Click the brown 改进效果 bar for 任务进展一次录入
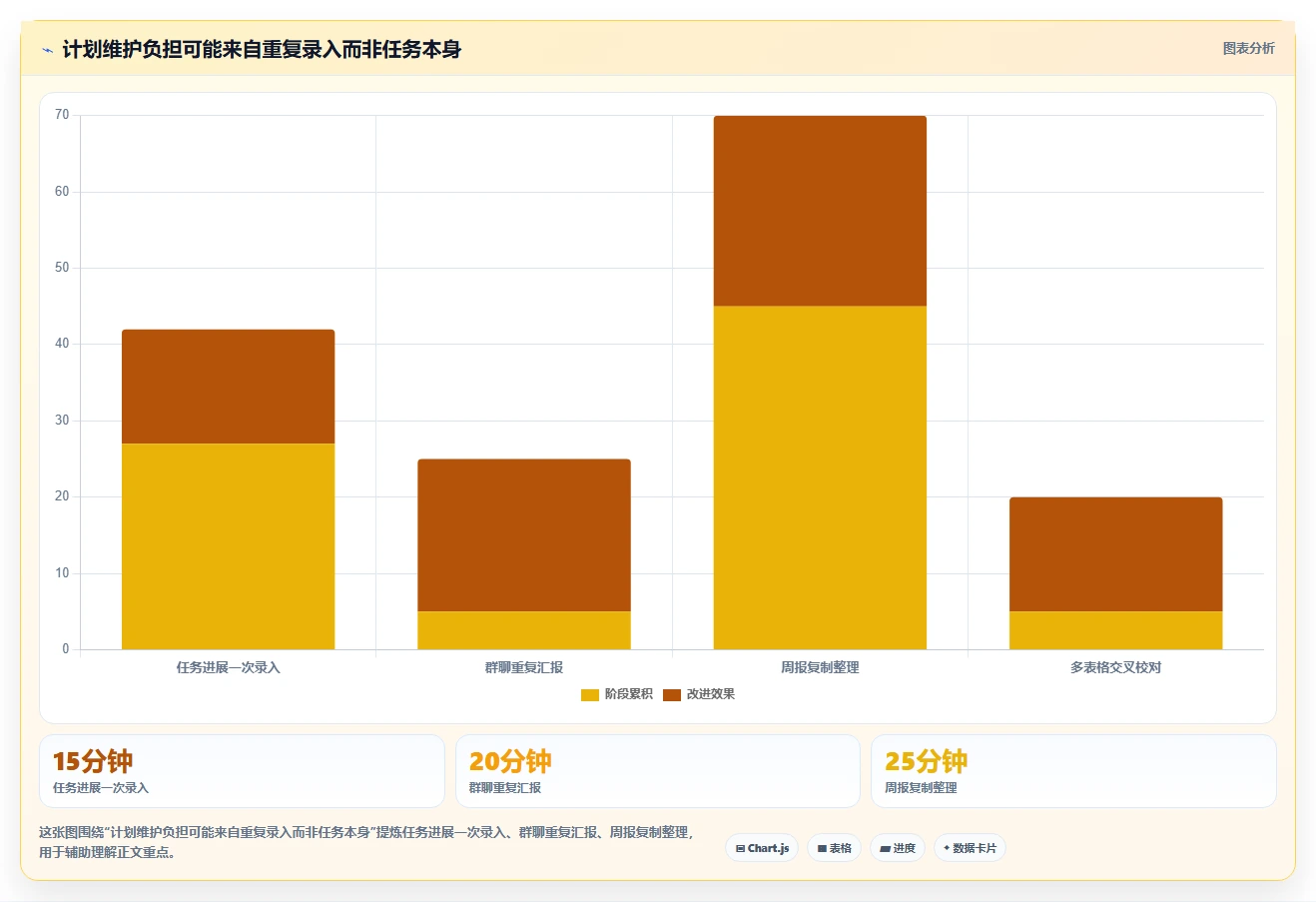 (229, 387)
